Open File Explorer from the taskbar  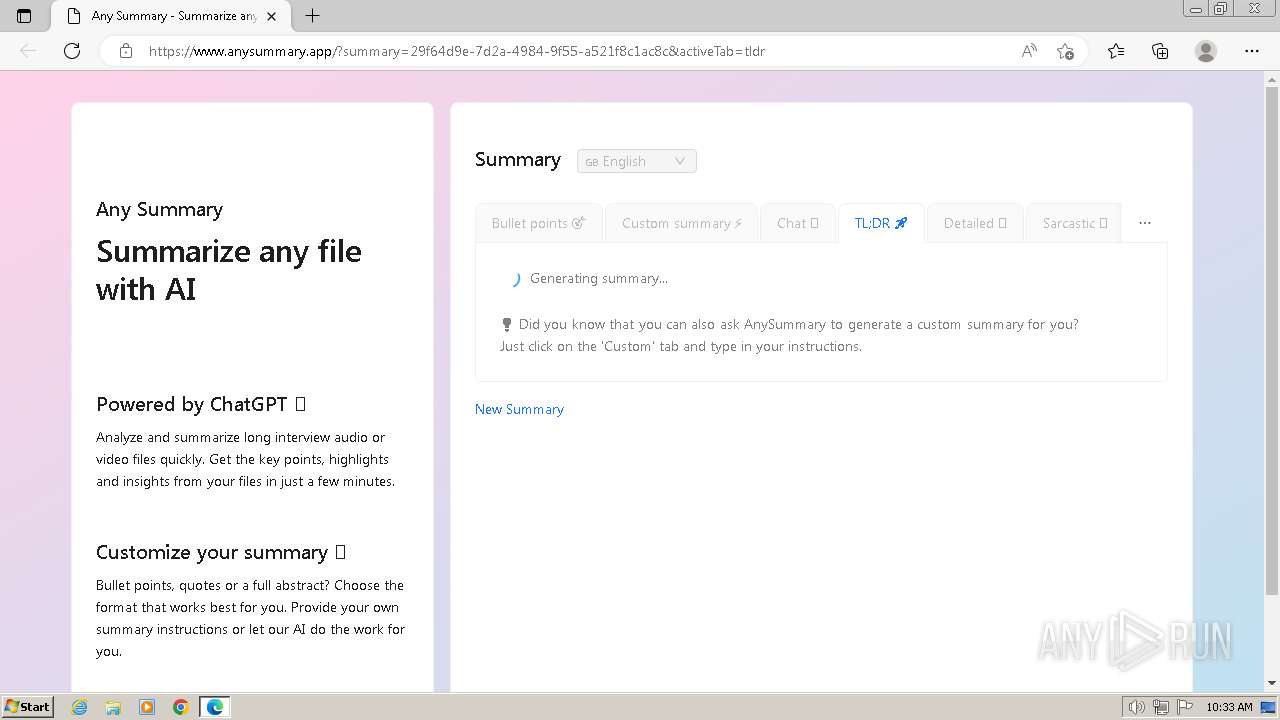[x=113, y=707]
